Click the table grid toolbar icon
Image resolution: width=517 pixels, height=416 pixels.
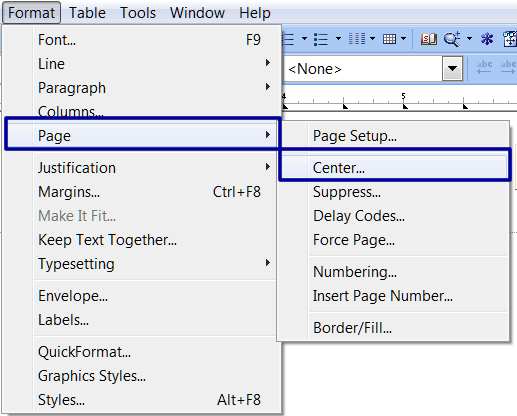click(389, 39)
